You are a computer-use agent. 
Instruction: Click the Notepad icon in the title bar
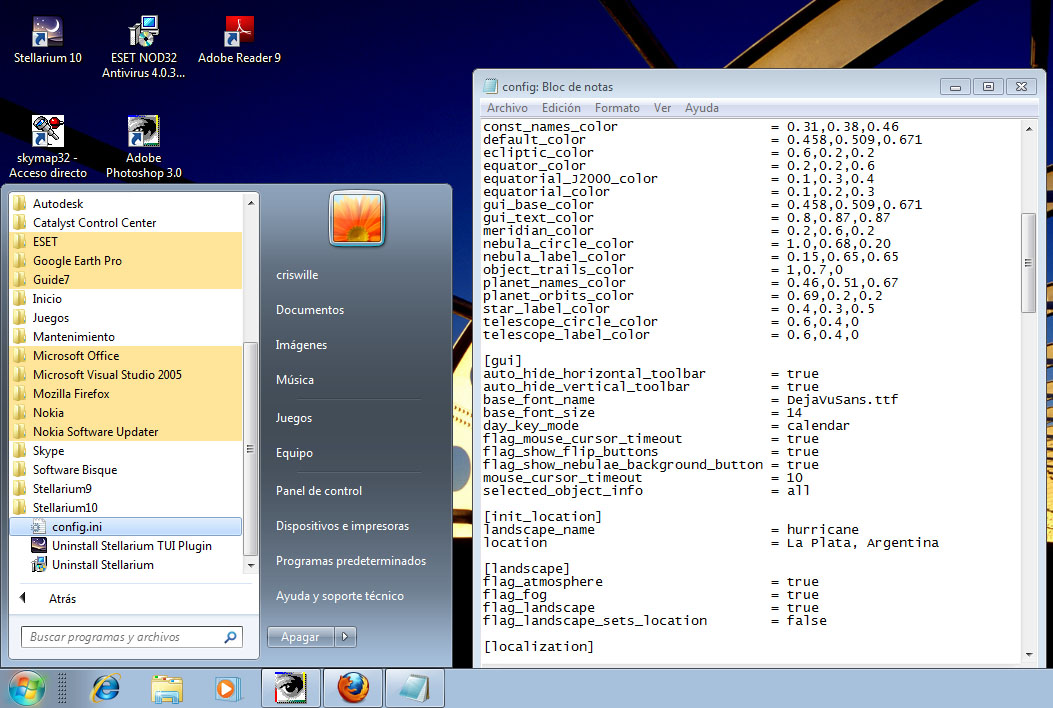point(491,86)
